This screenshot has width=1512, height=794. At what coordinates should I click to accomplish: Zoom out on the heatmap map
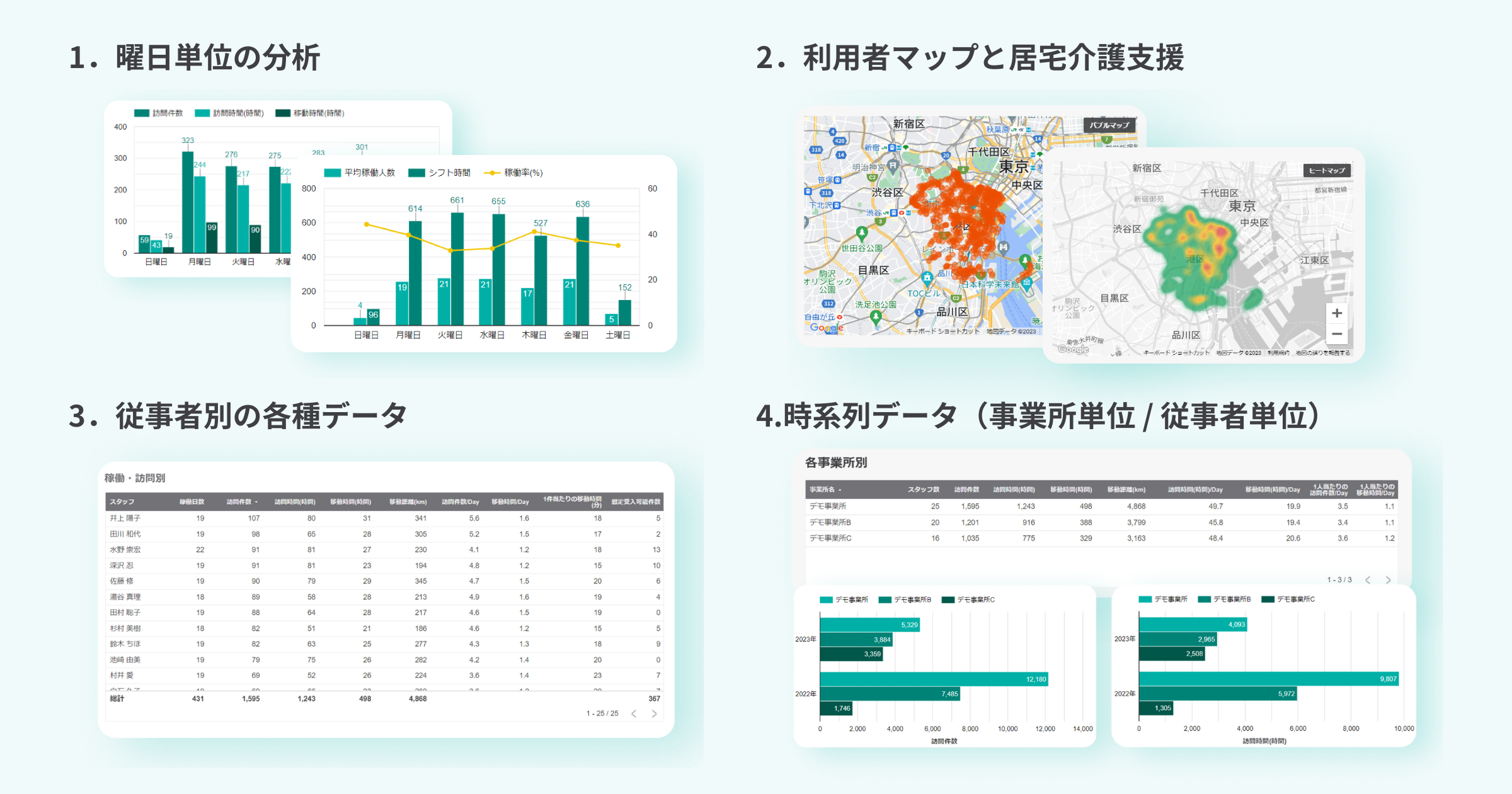pyautogui.click(x=1337, y=334)
